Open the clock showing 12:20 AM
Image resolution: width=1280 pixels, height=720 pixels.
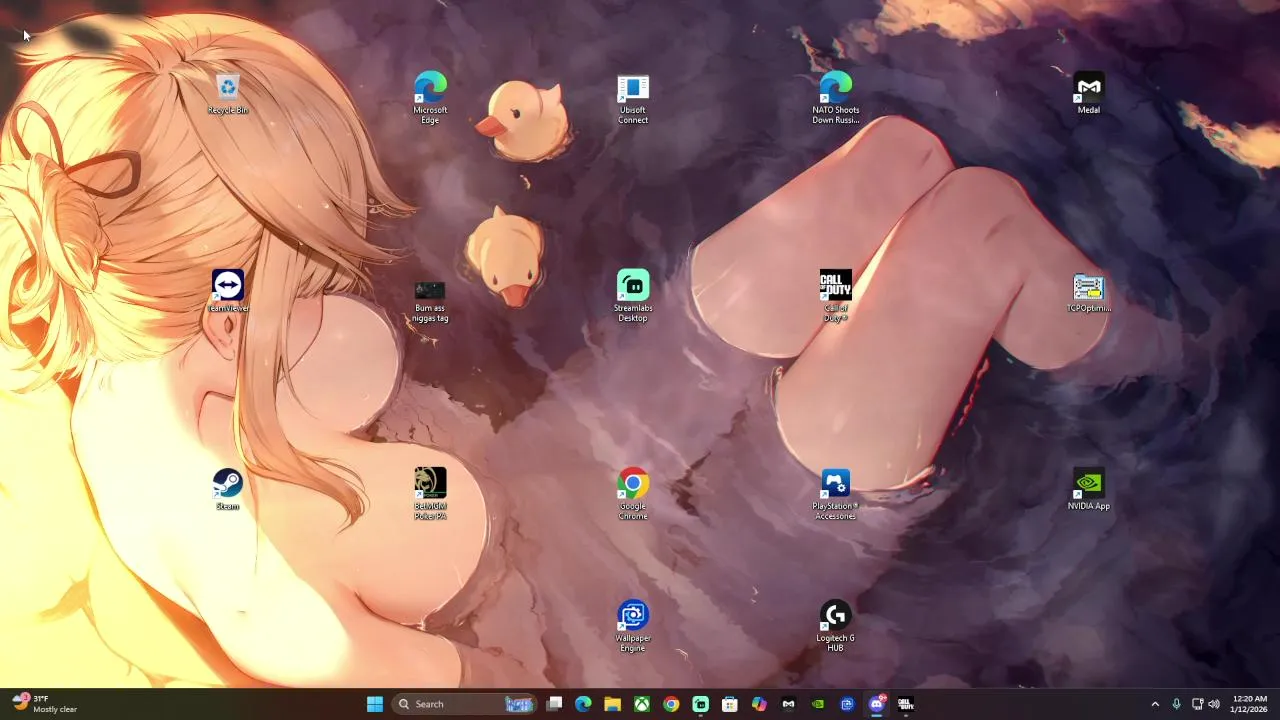[1250, 704]
